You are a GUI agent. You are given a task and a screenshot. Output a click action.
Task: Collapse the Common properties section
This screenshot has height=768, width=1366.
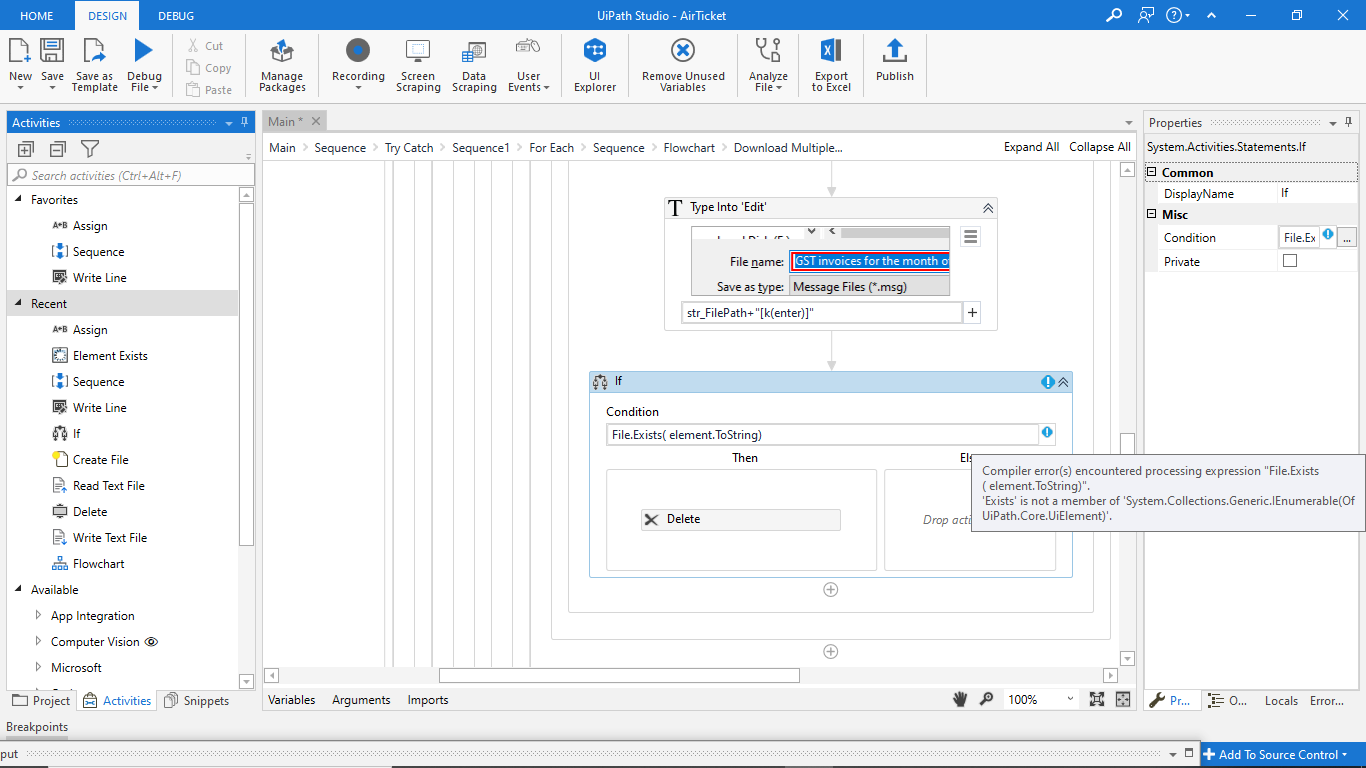(x=1151, y=173)
